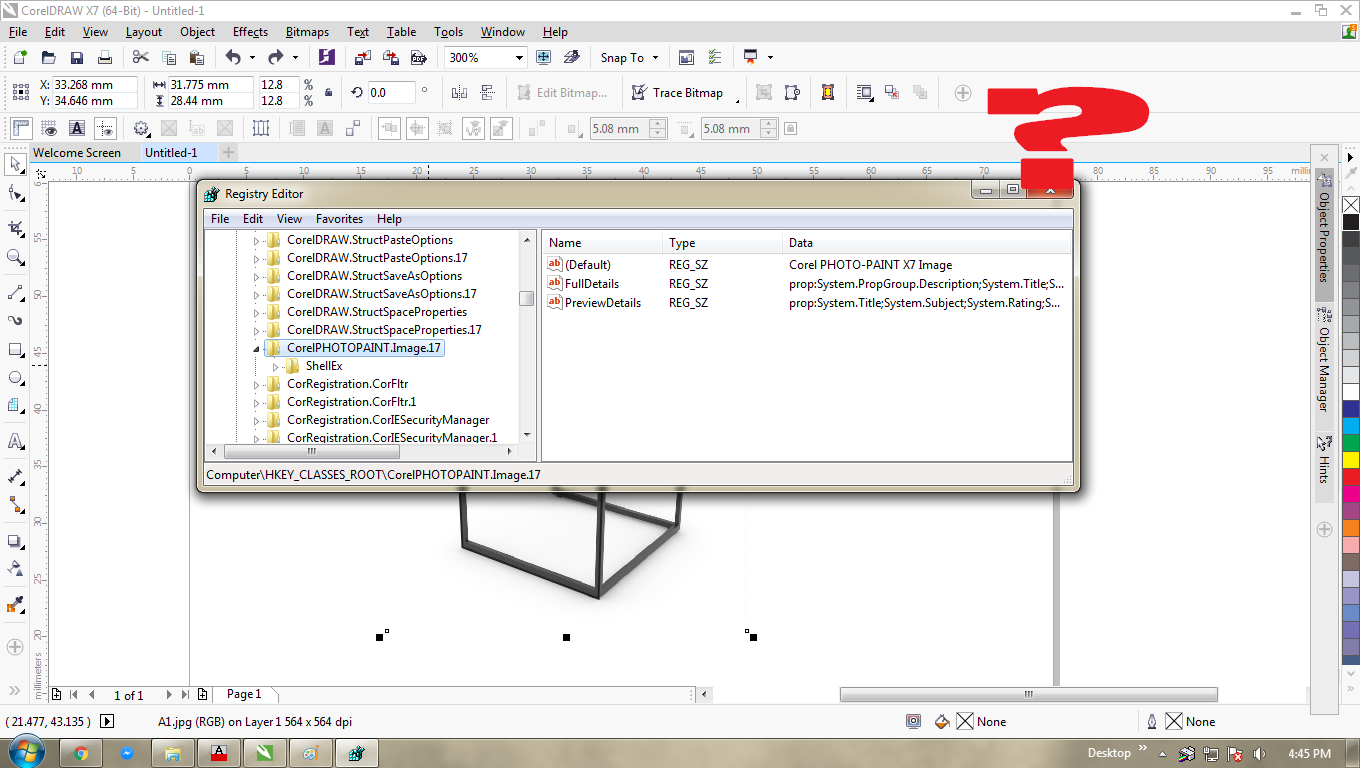
Task: Open the Bitmaps menu
Action: tap(307, 32)
